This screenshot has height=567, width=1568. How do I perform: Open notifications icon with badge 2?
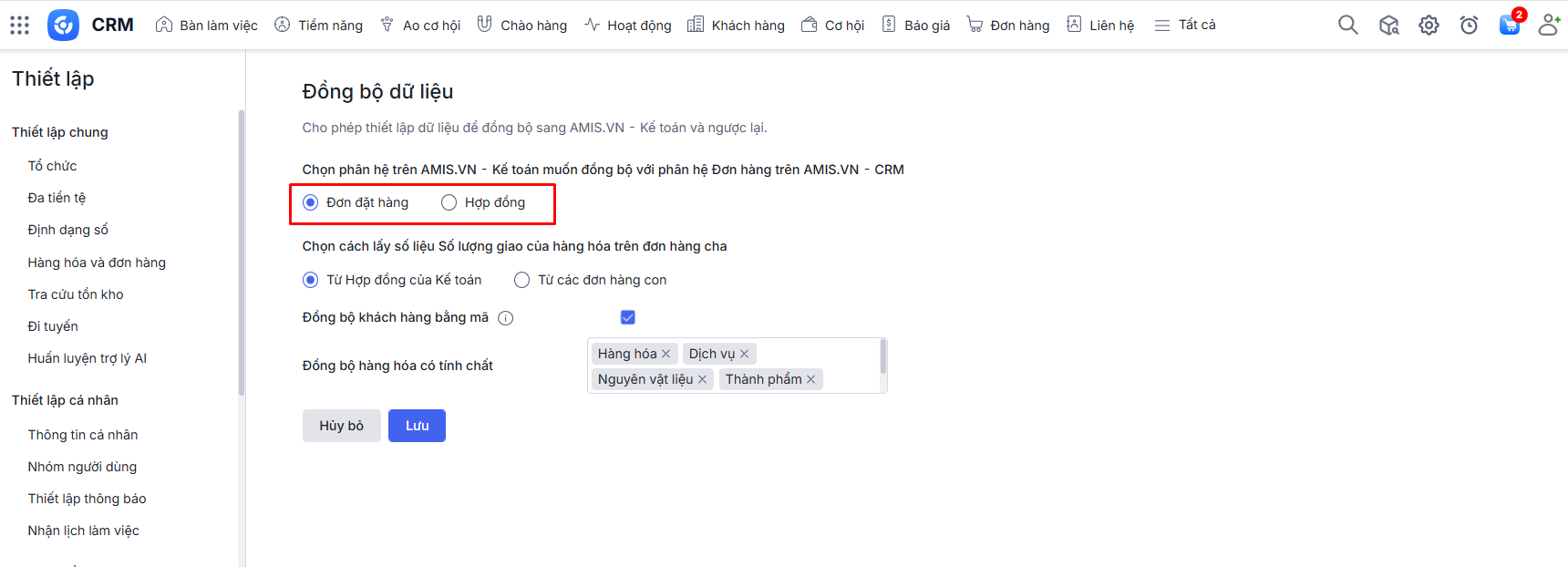pos(1510,25)
